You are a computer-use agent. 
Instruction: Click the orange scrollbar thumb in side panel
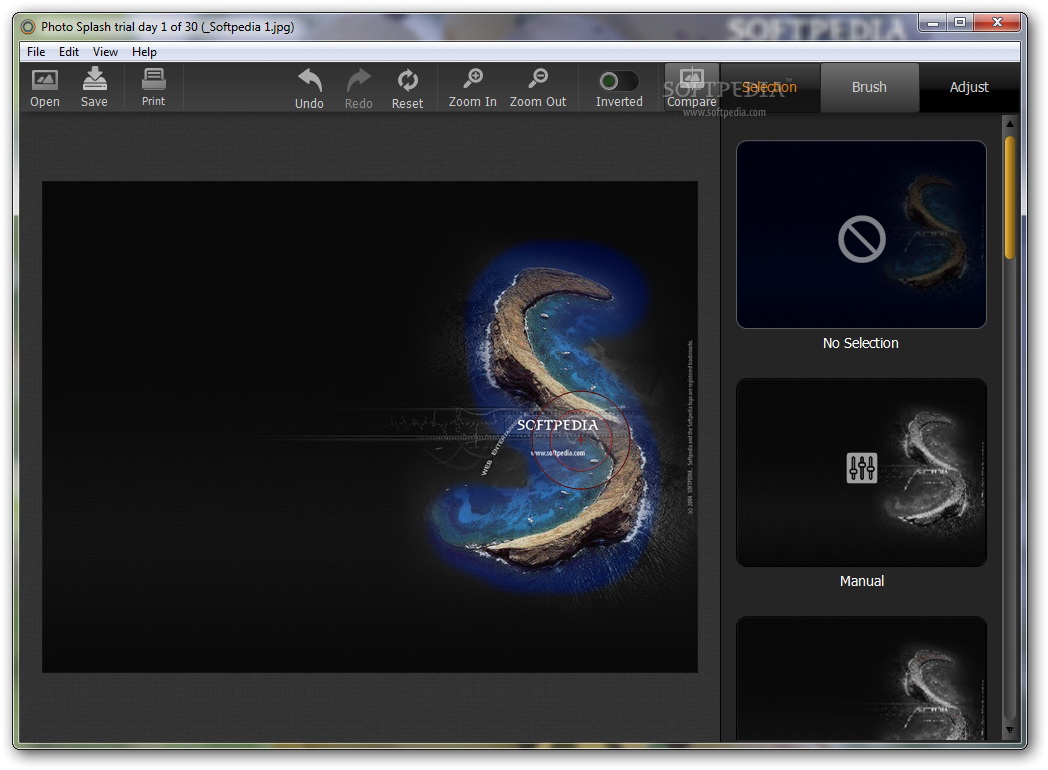click(x=1010, y=197)
